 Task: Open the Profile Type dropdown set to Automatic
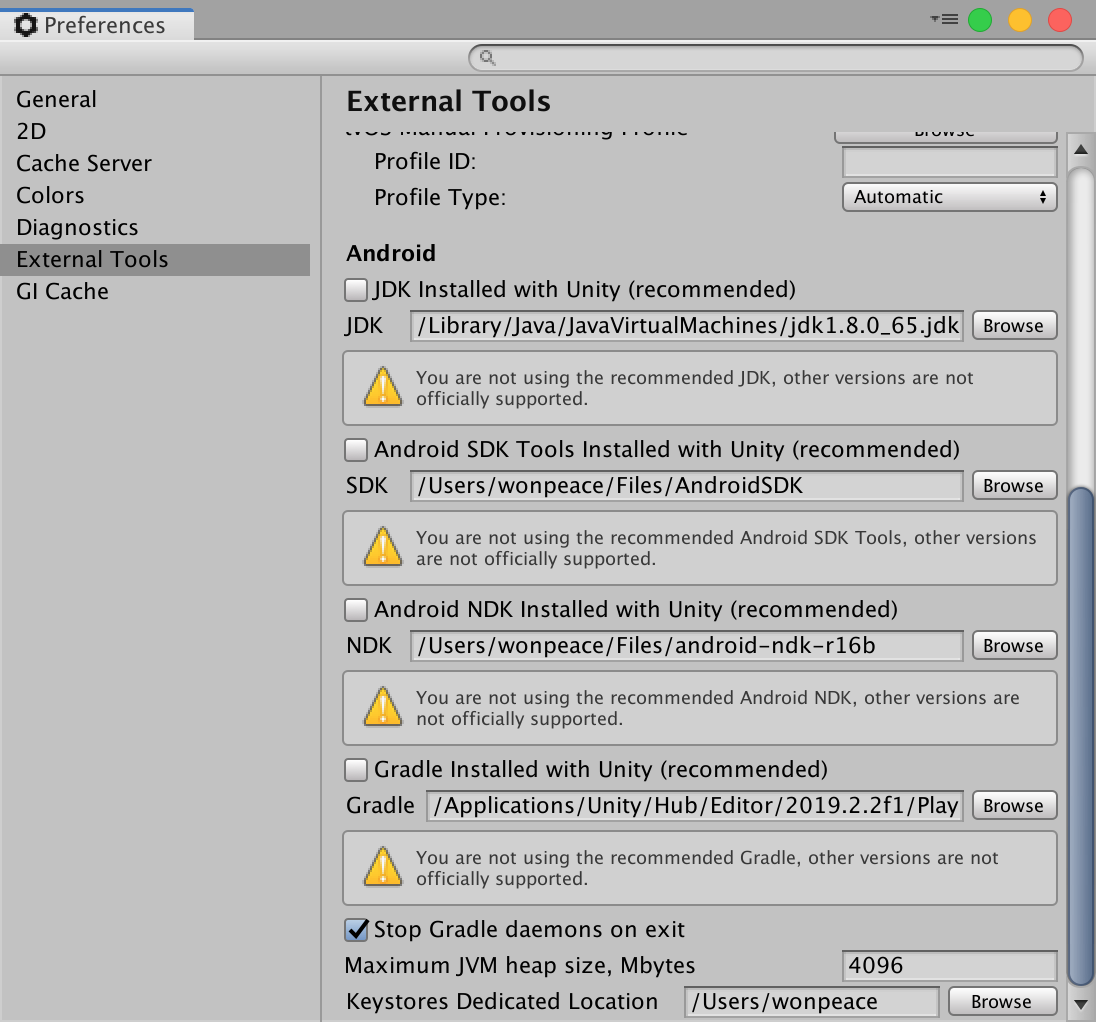point(948,197)
